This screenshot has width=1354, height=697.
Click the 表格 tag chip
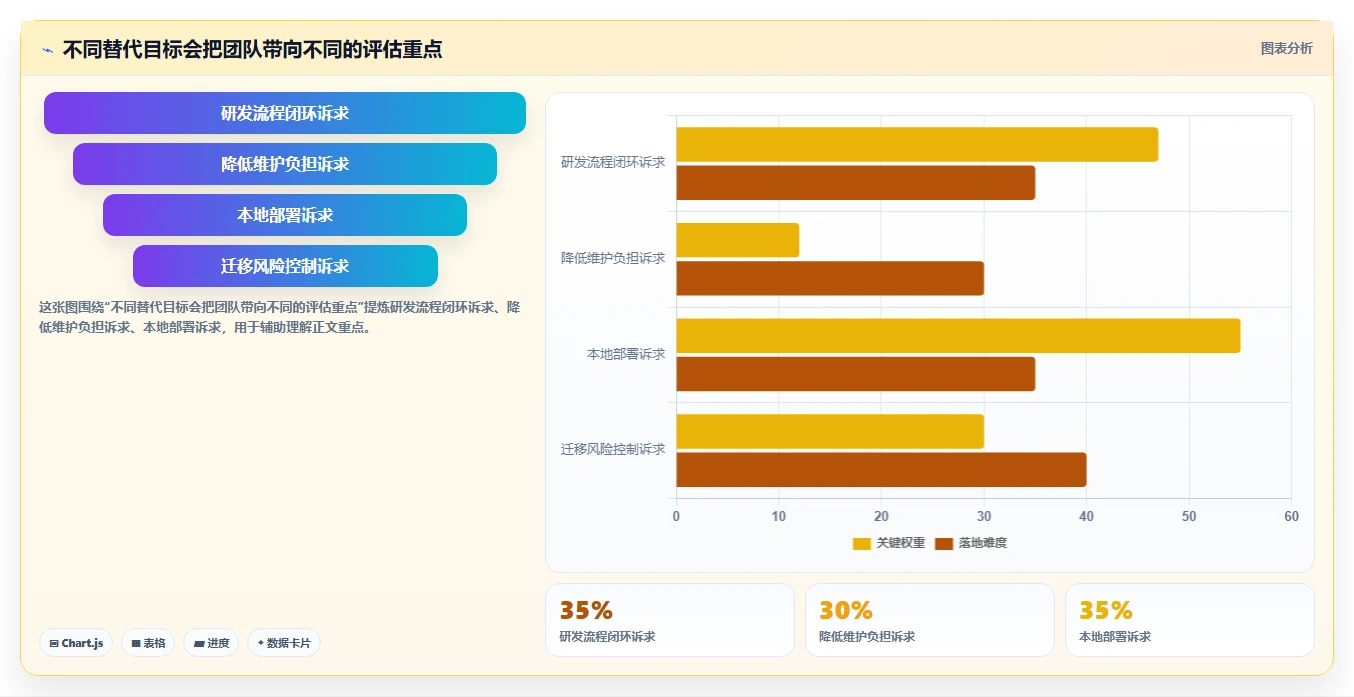tap(148, 643)
